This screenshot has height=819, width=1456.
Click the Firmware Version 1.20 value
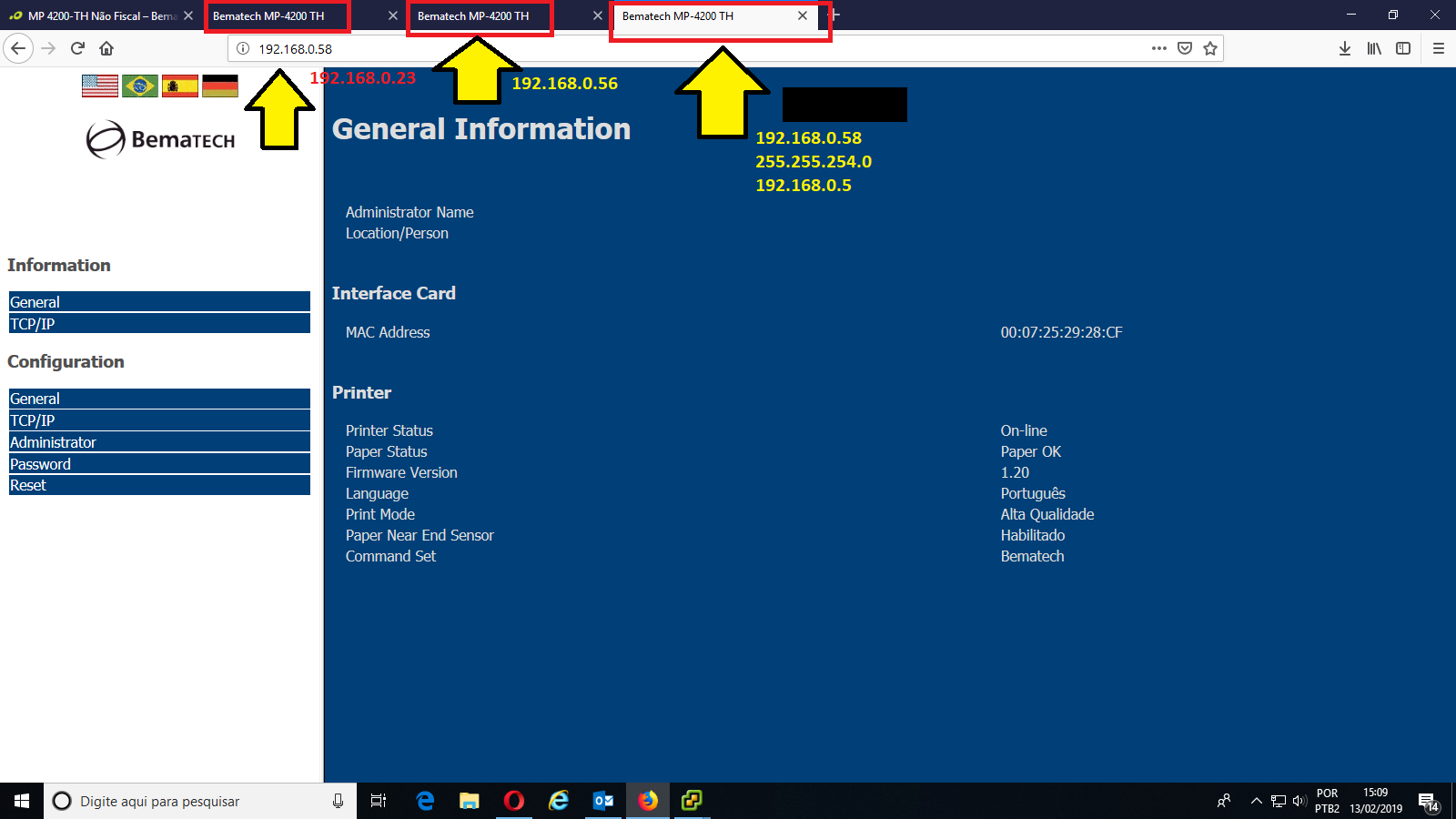(x=1015, y=472)
